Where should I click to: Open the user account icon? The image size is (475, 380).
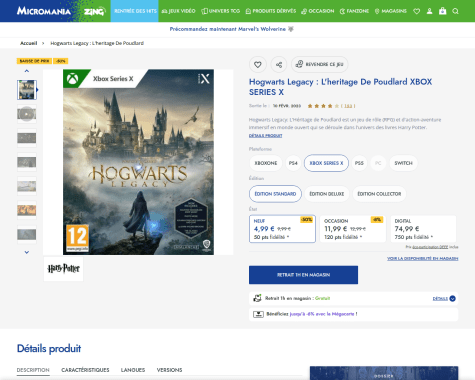click(429, 11)
